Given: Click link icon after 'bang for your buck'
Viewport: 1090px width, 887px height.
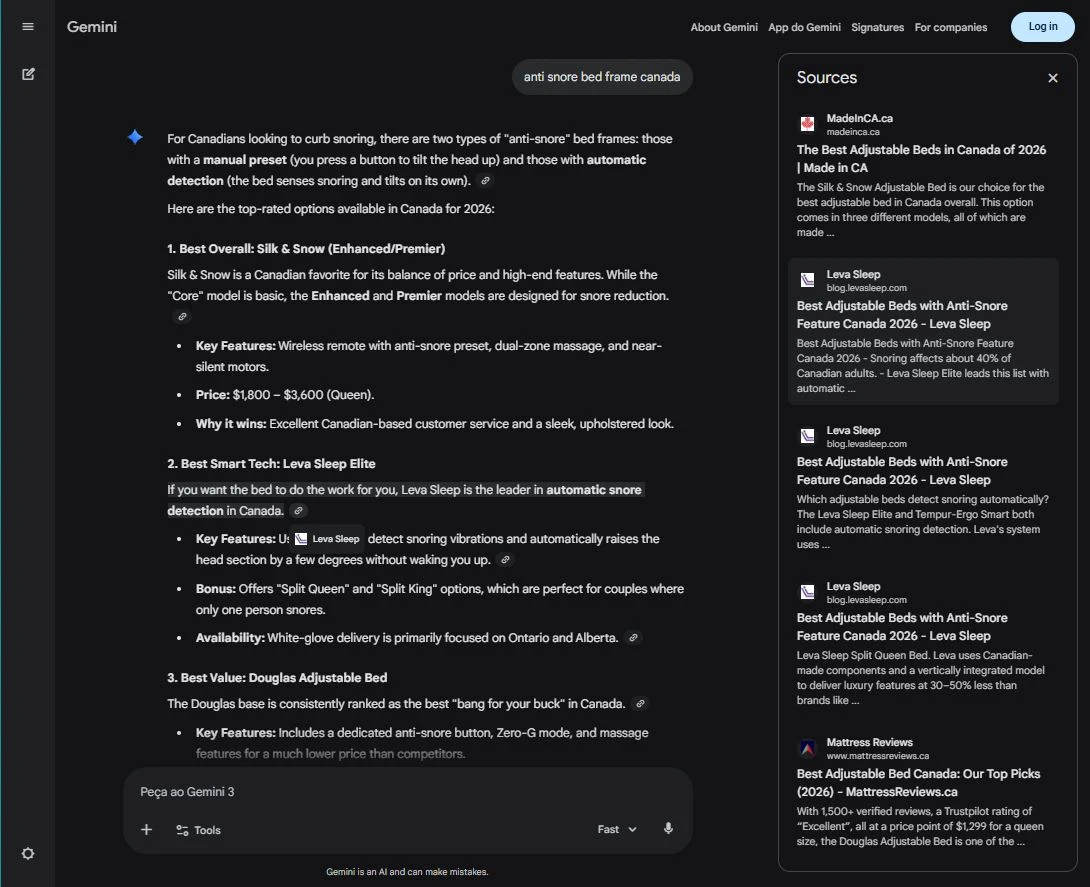Looking at the screenshot, I should pyautogui.click(x=640, y=703).
